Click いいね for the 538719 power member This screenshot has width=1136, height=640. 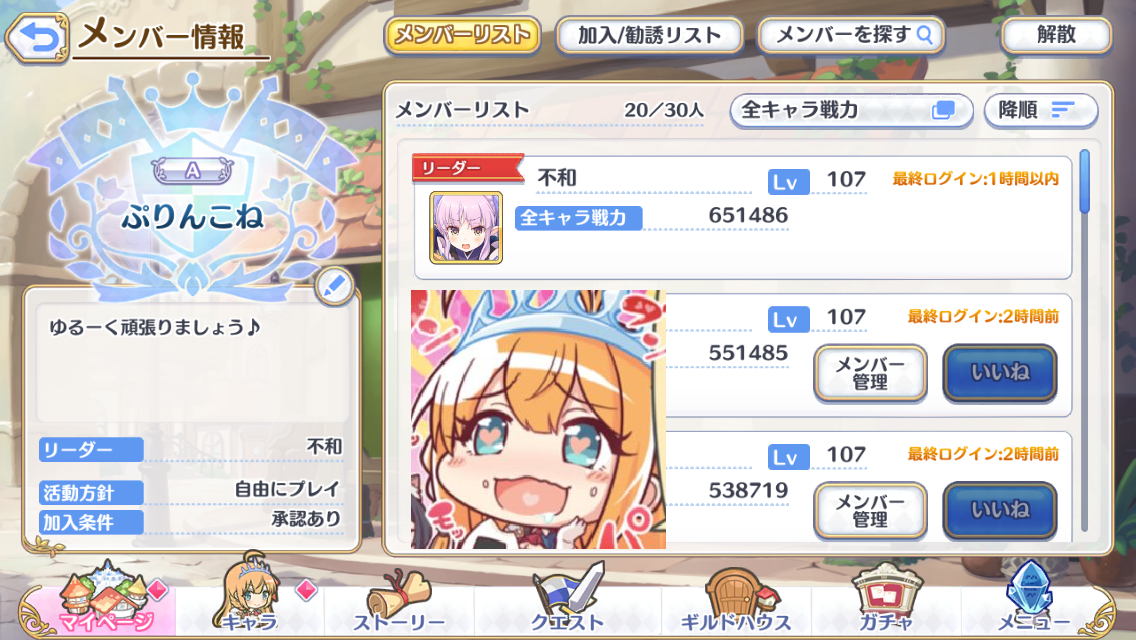coord(1000,511)
